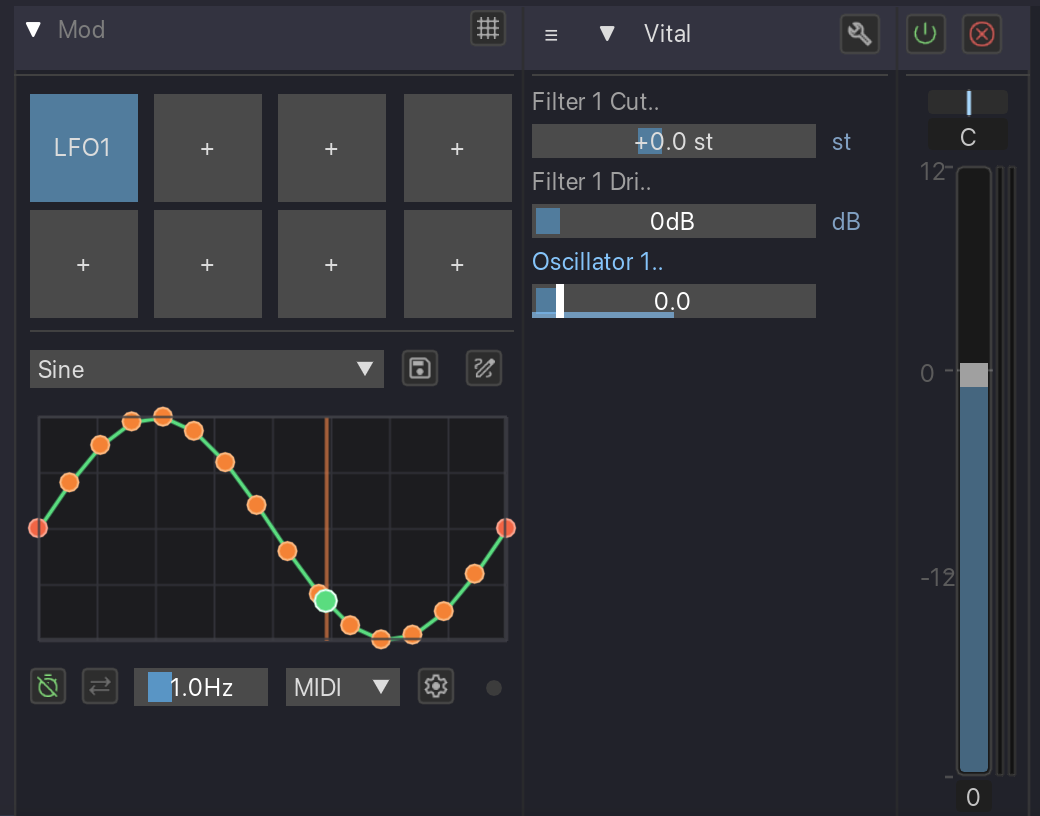The image size is (1040, 816).
Task: Click the hamburger menu icon beside Vital
Action: pyautogui.click(x=551, y=33)
